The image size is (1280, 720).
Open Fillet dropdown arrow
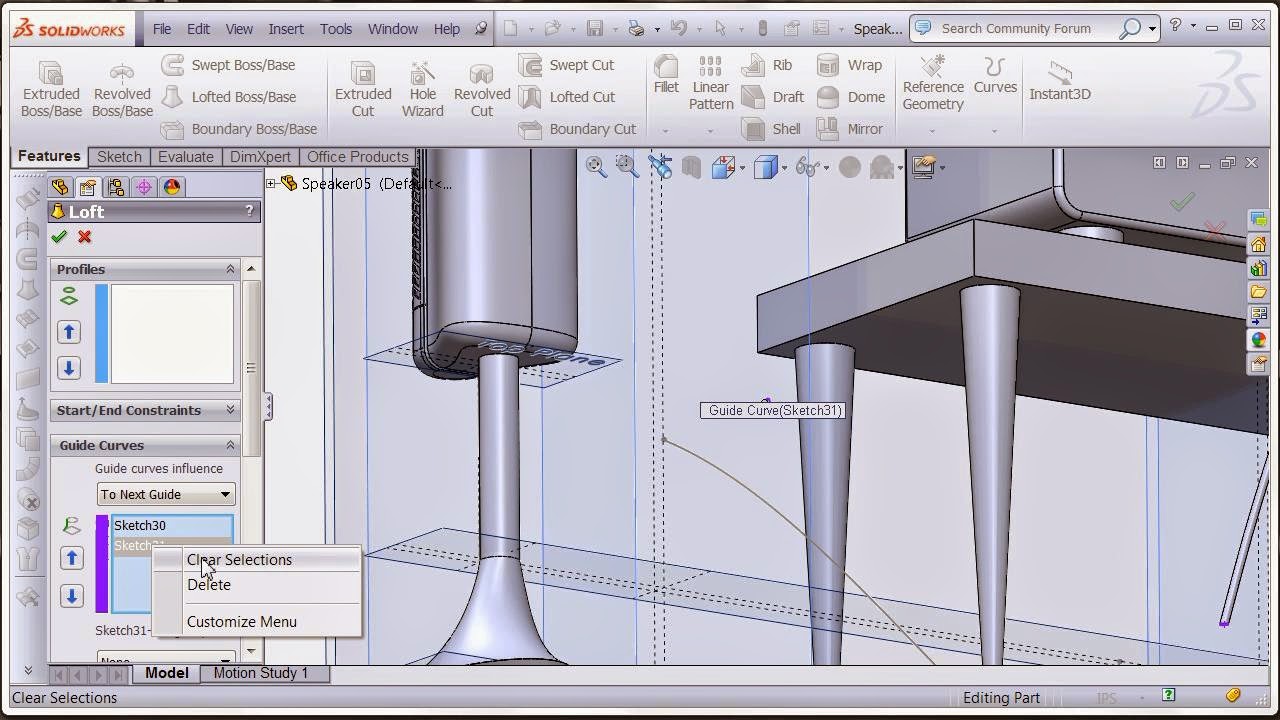pyautogui.click(x=666, y=131)
